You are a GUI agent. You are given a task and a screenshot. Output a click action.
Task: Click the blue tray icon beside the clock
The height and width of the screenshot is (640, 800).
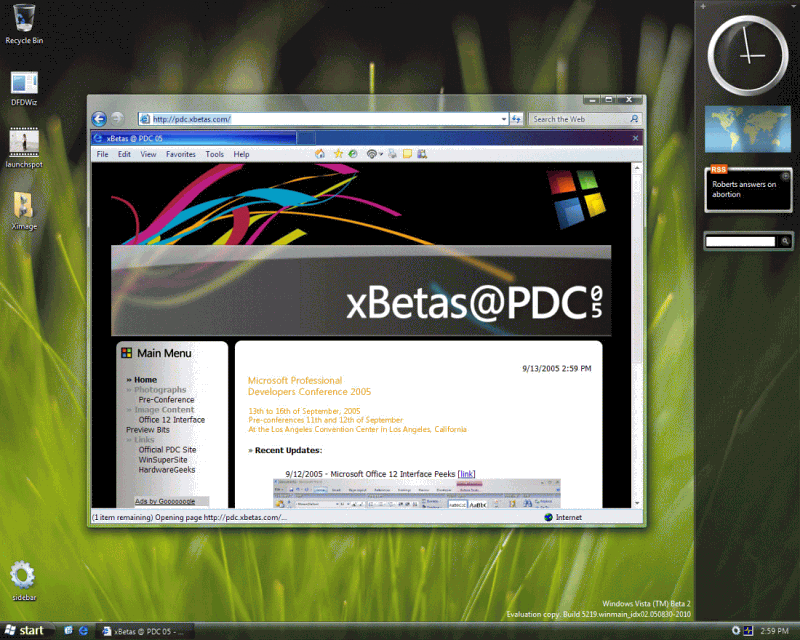748,630
